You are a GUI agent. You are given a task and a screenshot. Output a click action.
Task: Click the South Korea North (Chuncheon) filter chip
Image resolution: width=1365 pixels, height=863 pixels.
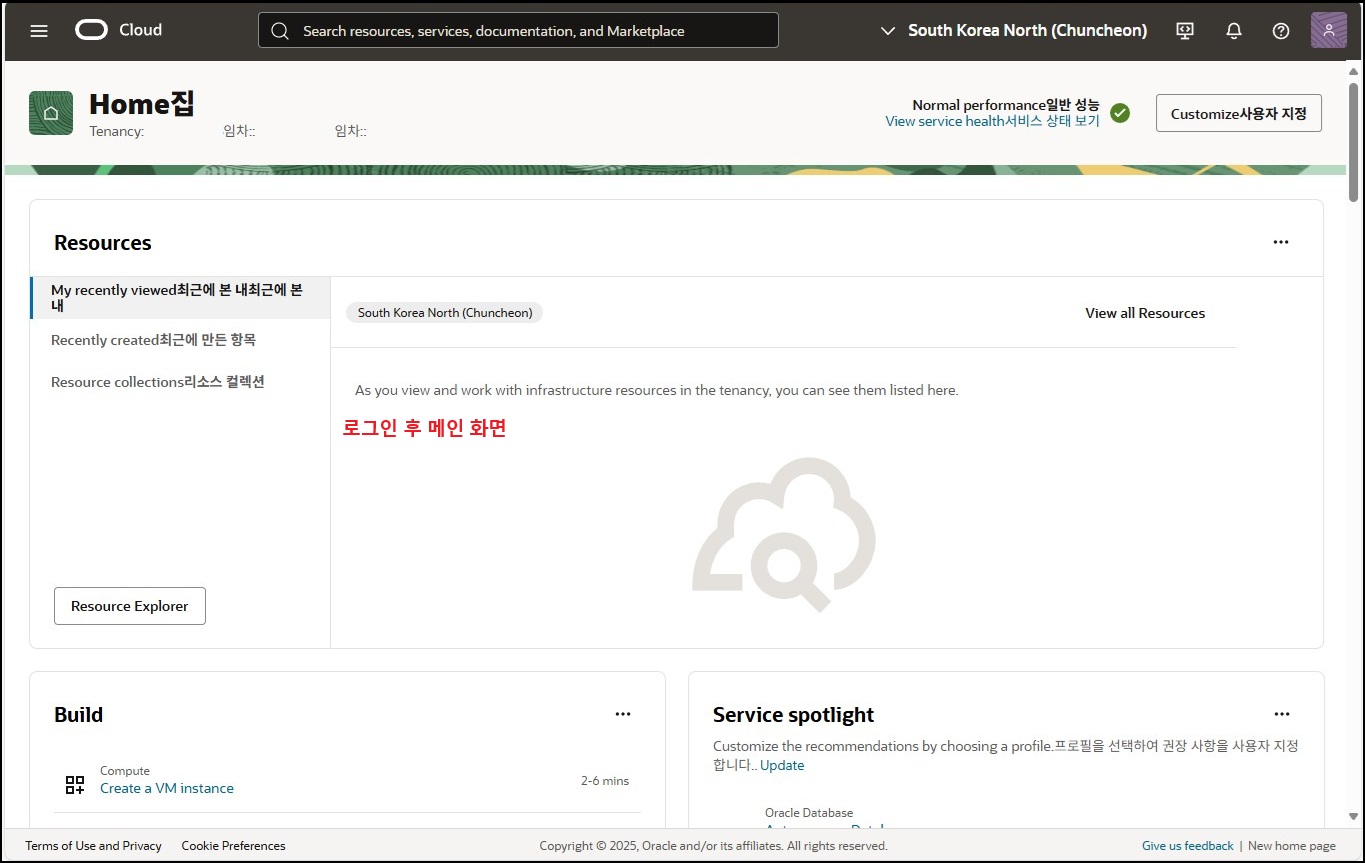click(x=444, y=313)
